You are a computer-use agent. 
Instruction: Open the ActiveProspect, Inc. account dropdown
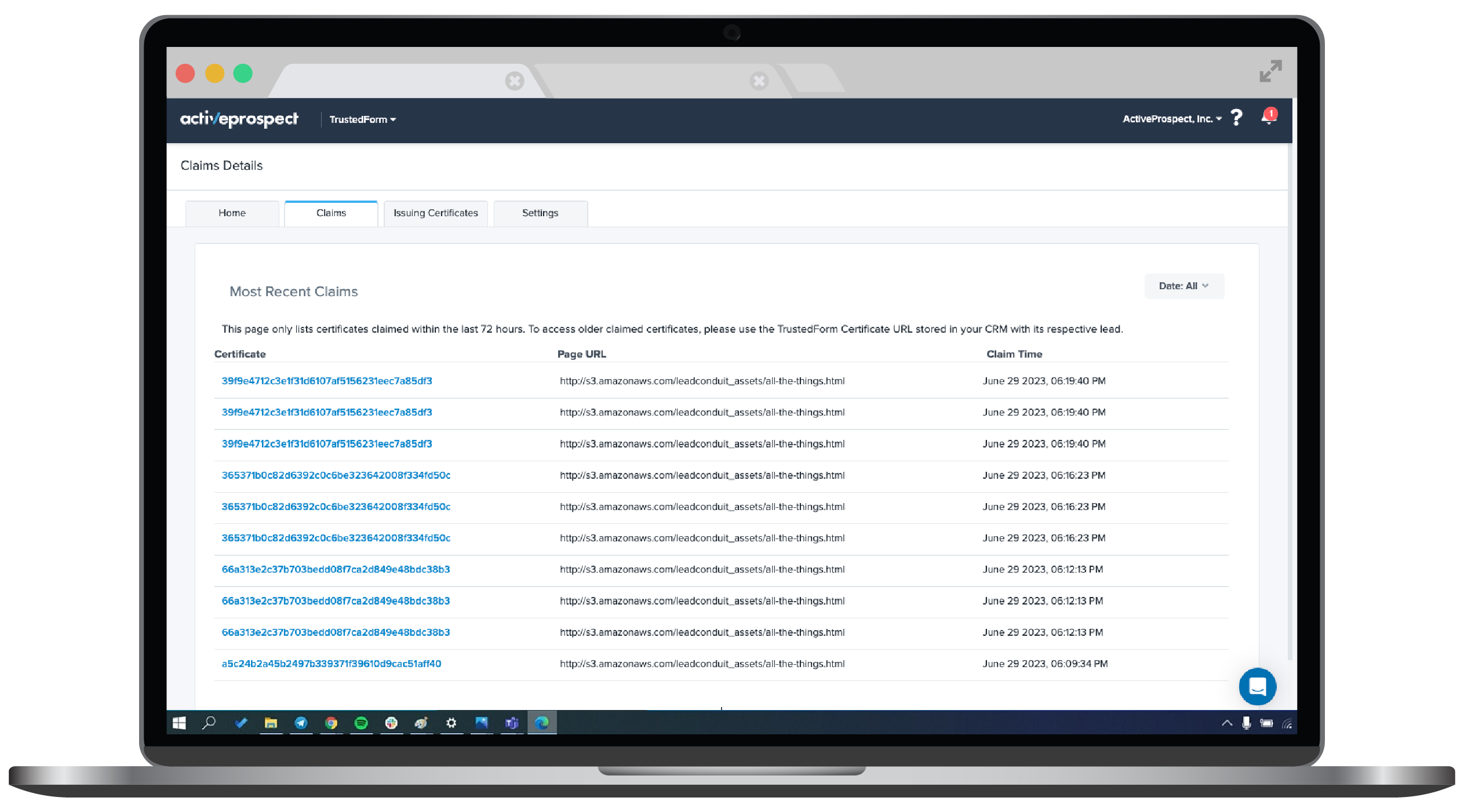[x=1171, y=119]
